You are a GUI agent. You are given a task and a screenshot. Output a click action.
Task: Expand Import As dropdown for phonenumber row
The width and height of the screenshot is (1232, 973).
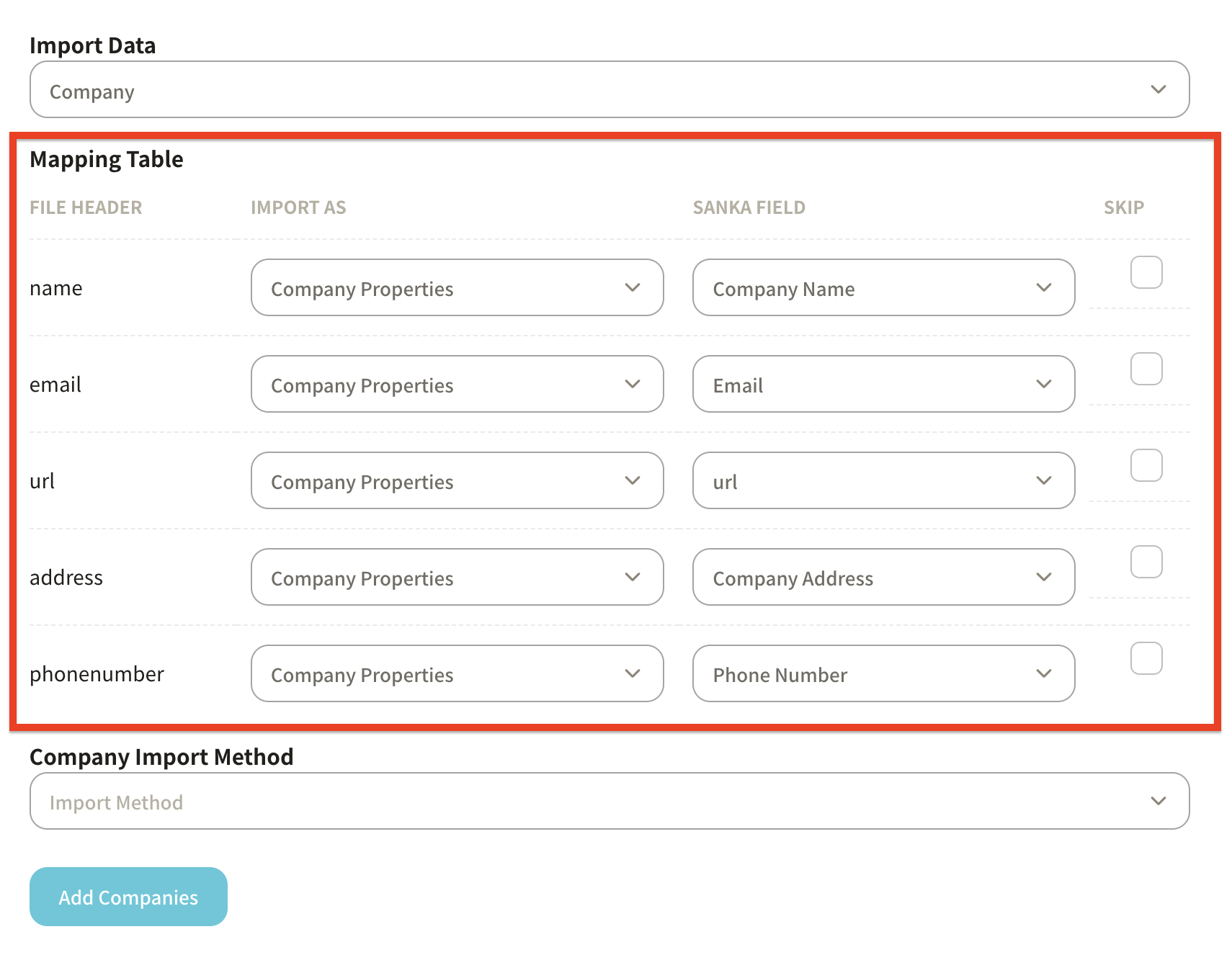[457, 673]
